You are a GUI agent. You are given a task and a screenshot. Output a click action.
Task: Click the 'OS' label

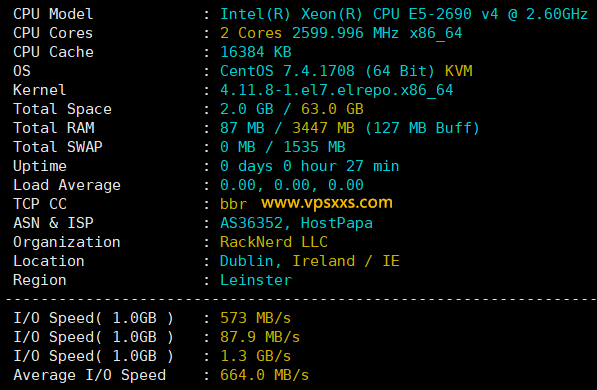click(x=22, y=71)
